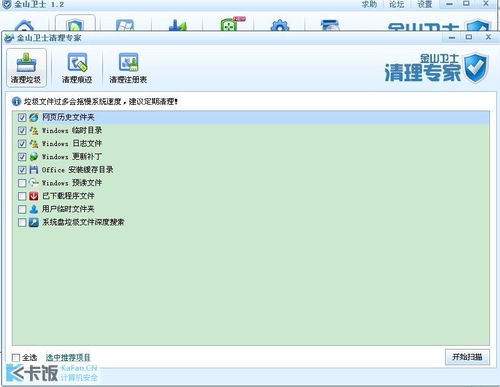The image size is (500, 387).
Task: Open the 清理注册表 tab
Action: tap(128, 68)
